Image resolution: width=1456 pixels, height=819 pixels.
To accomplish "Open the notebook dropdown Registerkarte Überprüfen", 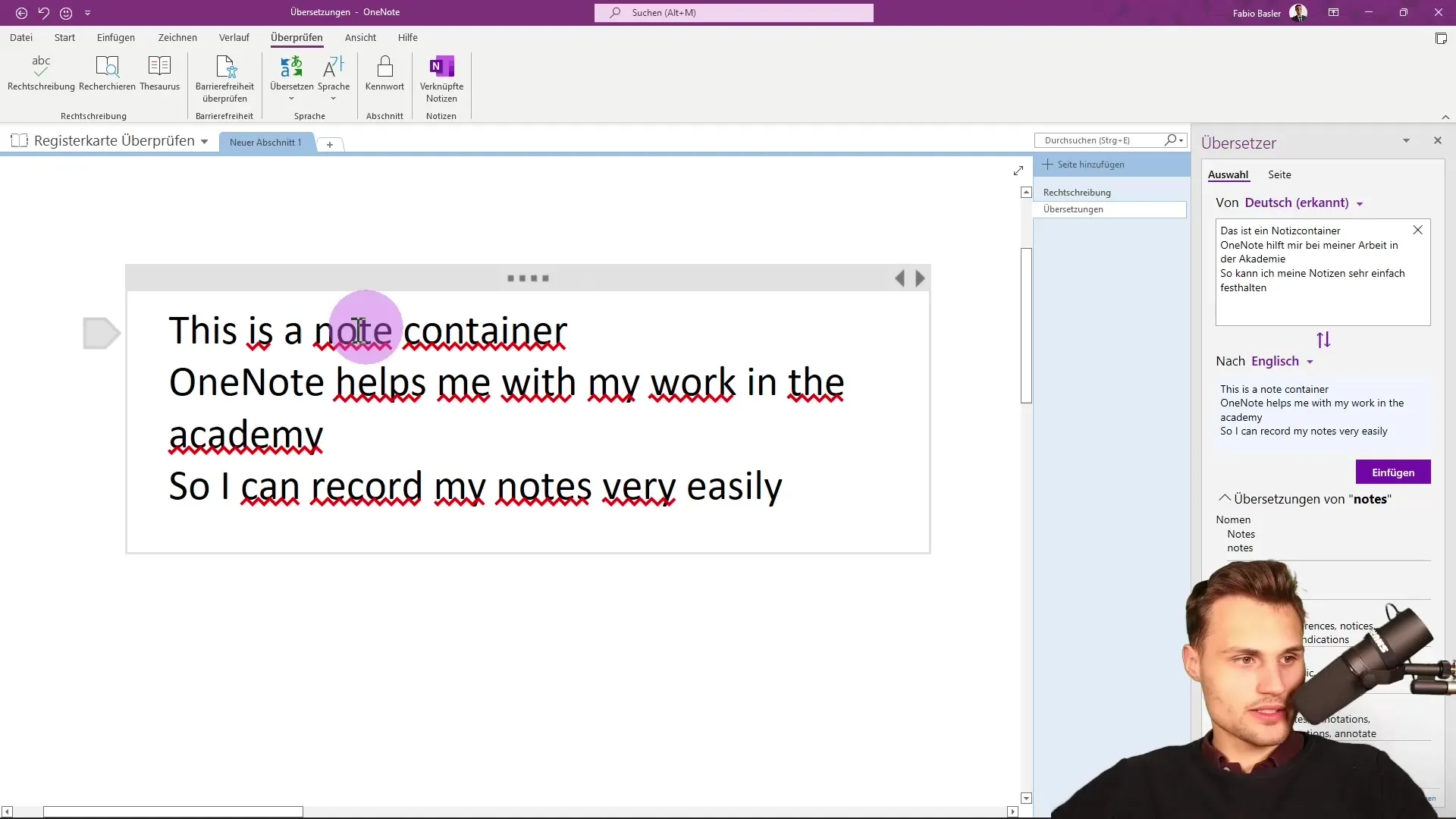I will pyautogui.click(x=110, y=141).
